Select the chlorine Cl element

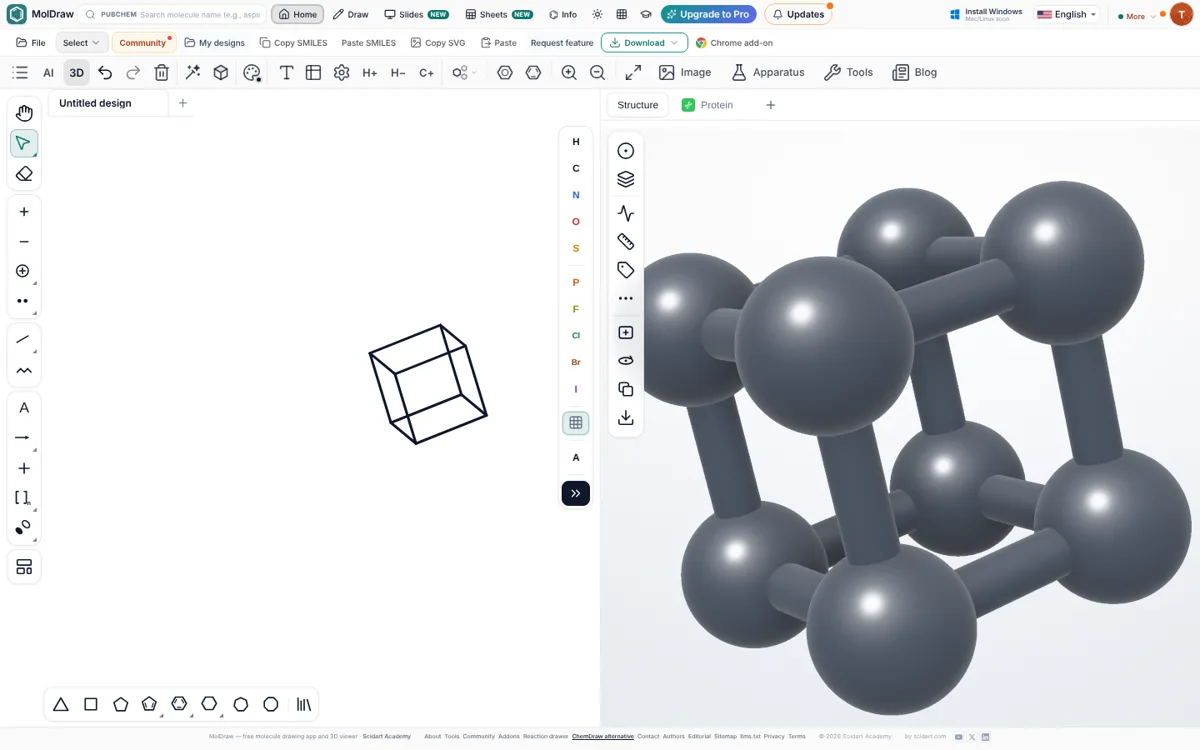[x=576, y=336]
